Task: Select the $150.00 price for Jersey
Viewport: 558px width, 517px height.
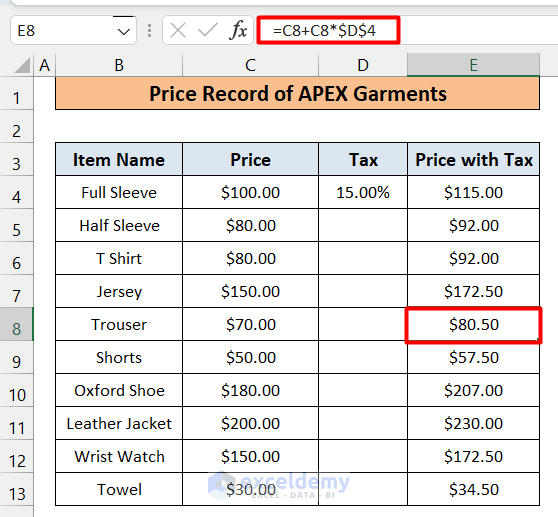Action: (x=250, y=291)
